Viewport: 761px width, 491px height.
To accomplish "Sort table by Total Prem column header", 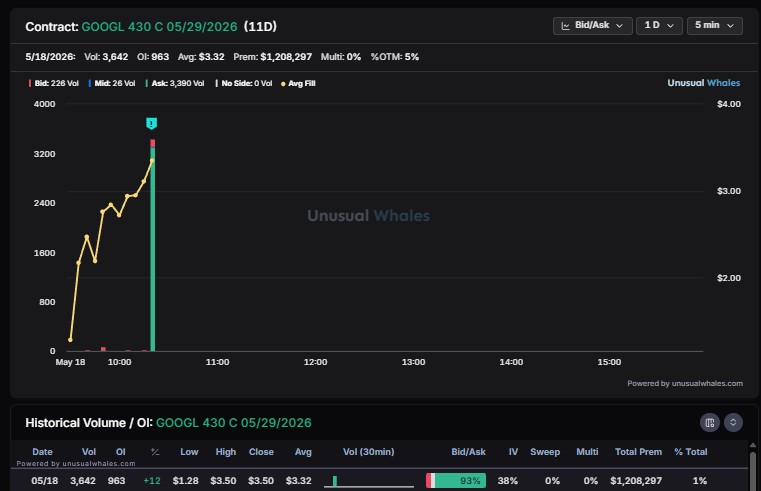I will pos(638,452).
